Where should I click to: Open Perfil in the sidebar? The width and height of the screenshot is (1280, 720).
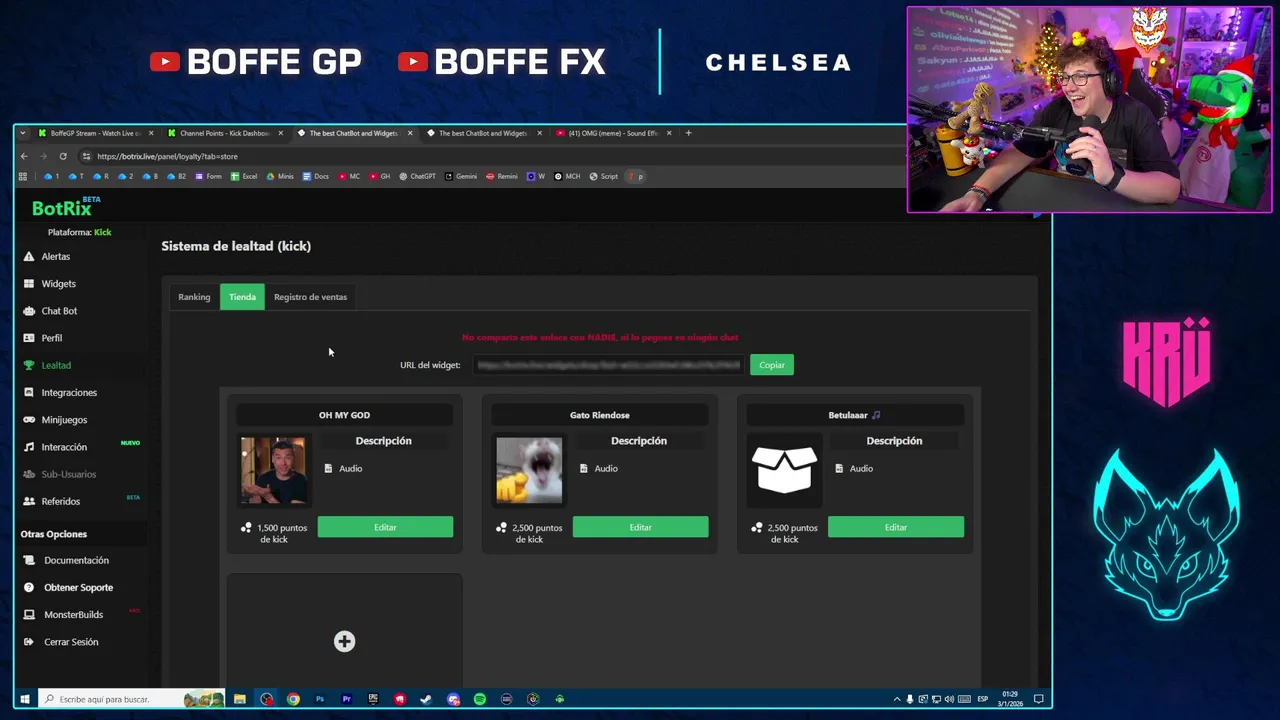51,338
